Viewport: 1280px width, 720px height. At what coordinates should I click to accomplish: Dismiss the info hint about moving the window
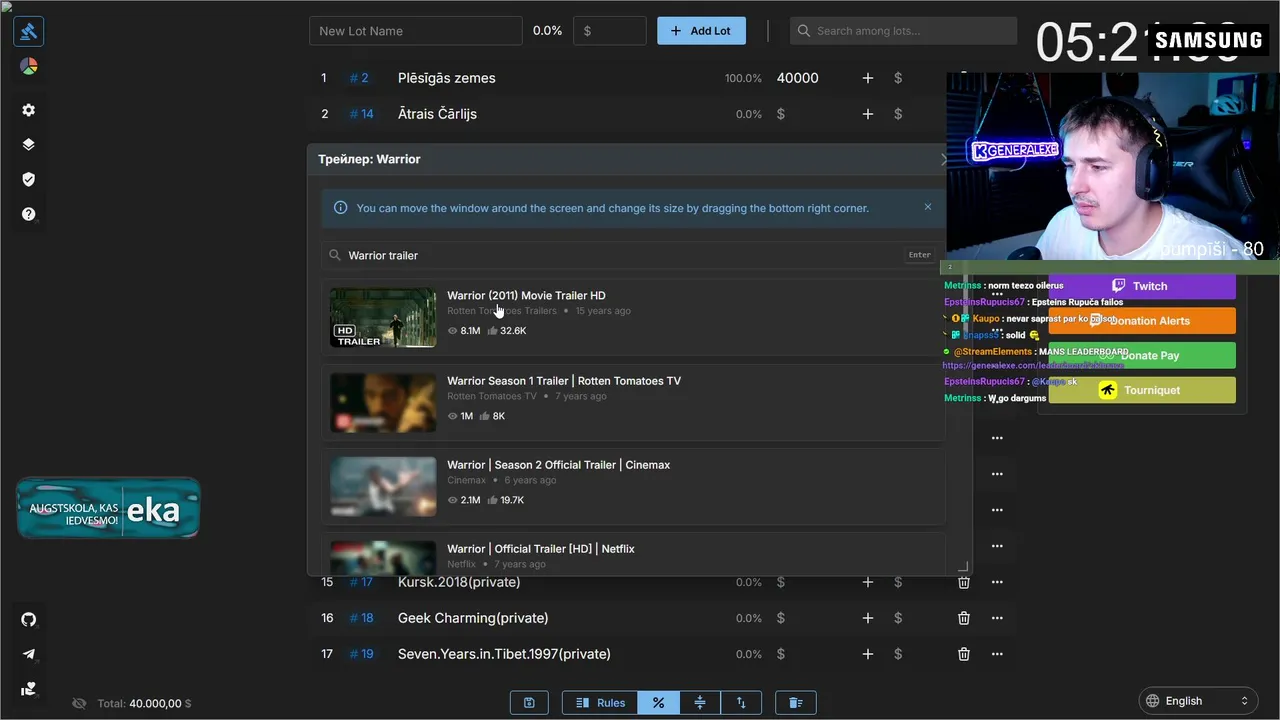(x=928, y=207)
